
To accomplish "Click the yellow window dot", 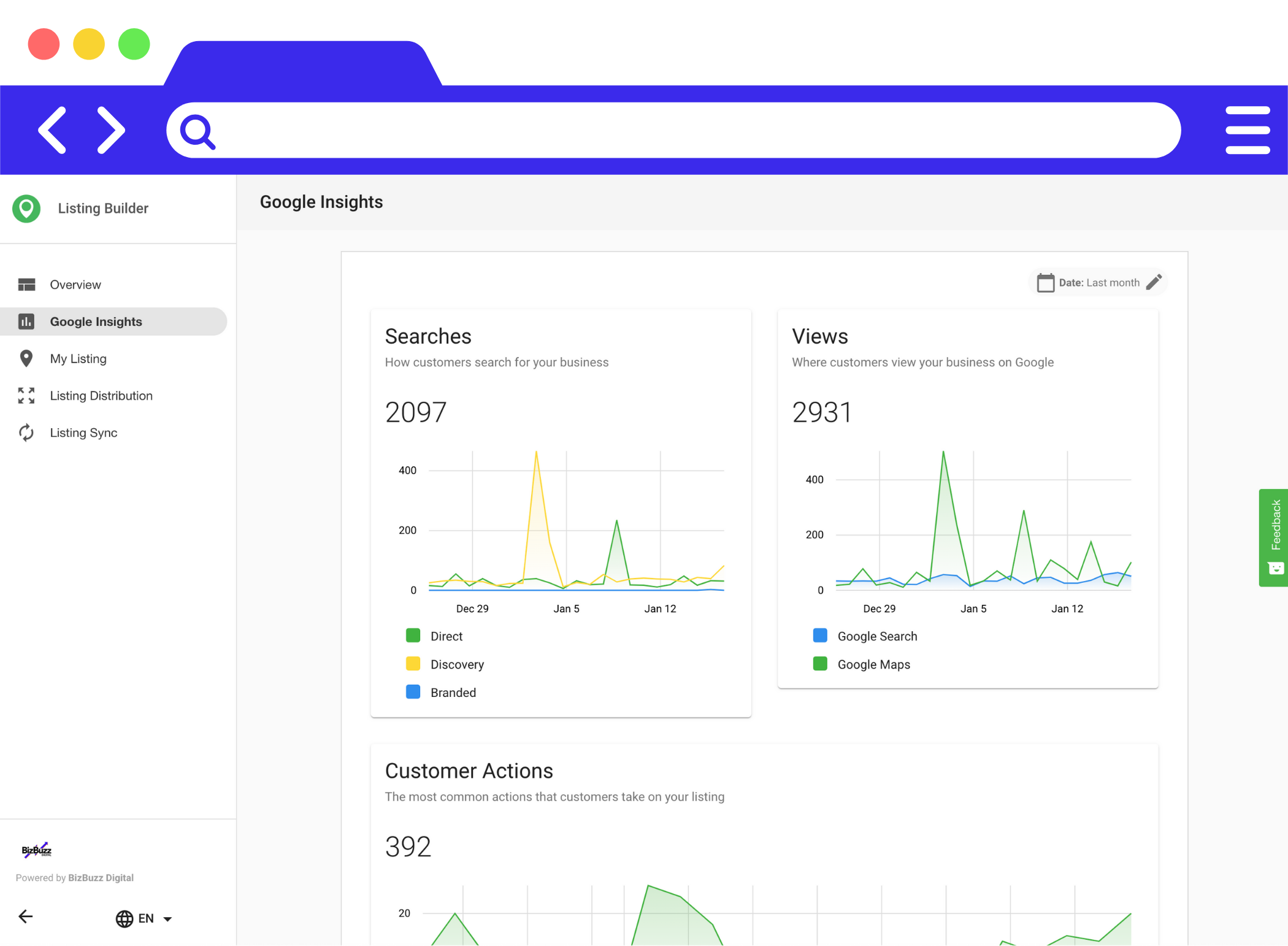I will 89,44.
